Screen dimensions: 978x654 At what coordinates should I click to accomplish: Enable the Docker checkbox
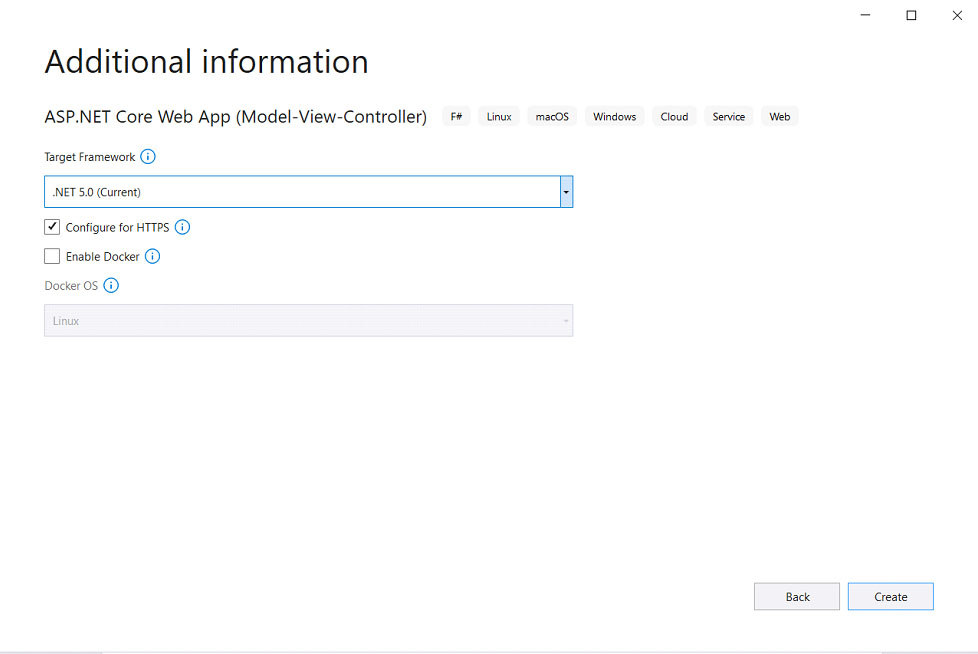[x=52, y=256]
